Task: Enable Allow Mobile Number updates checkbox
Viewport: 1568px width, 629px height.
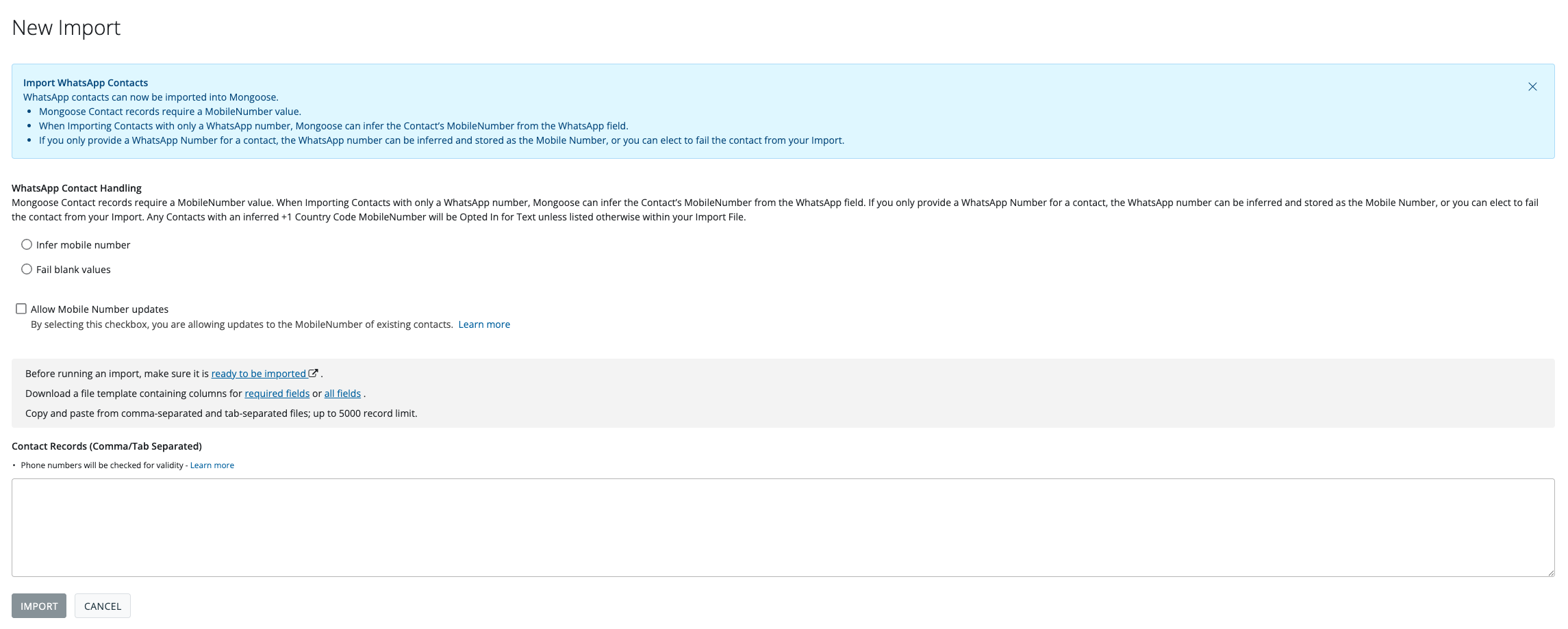Action: click(x=21, y=309)
